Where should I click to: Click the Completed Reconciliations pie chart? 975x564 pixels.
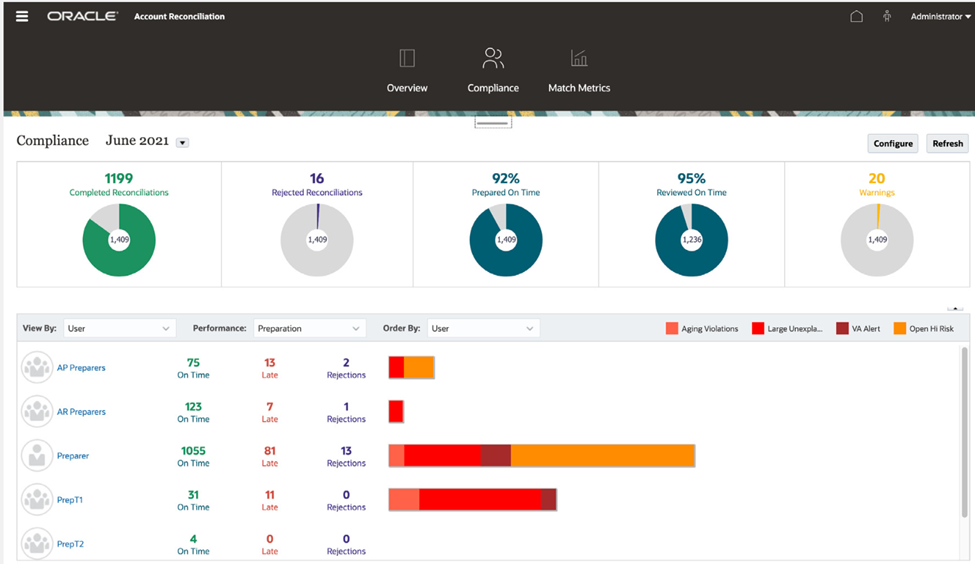click(x=118, y=240)
